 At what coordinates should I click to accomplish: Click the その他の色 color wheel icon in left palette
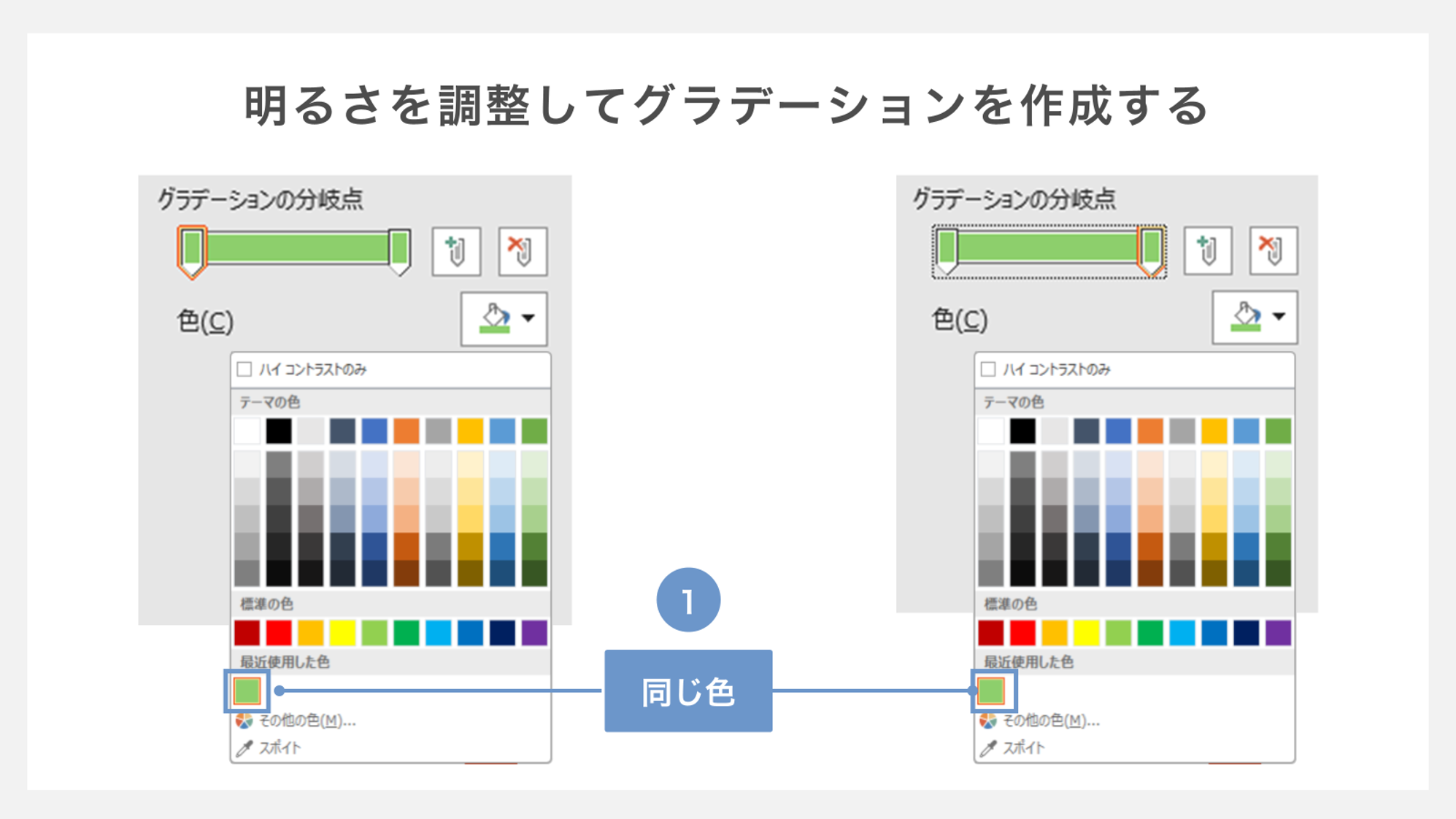(x=244, y=721)
